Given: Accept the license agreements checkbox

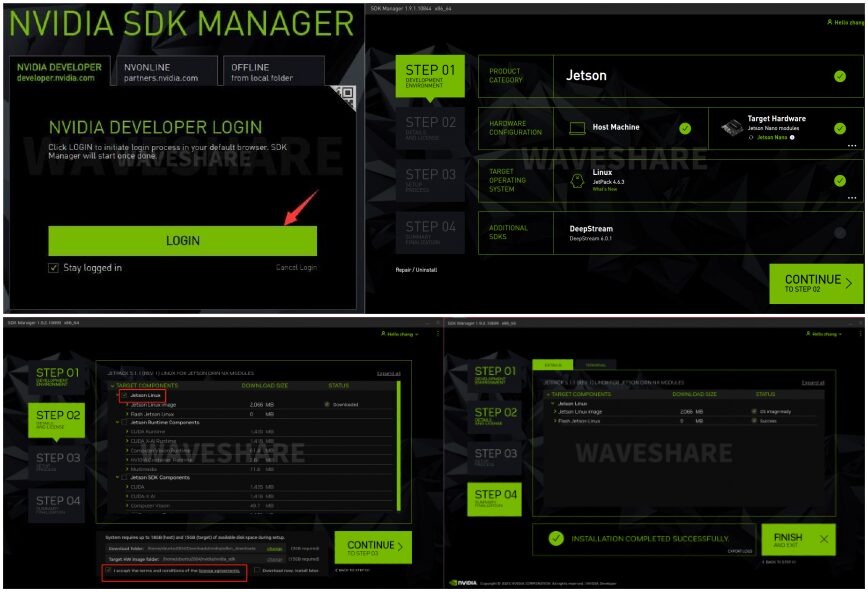Looking at the screenshot, I should pyautogui.click(x=108, y=570).
